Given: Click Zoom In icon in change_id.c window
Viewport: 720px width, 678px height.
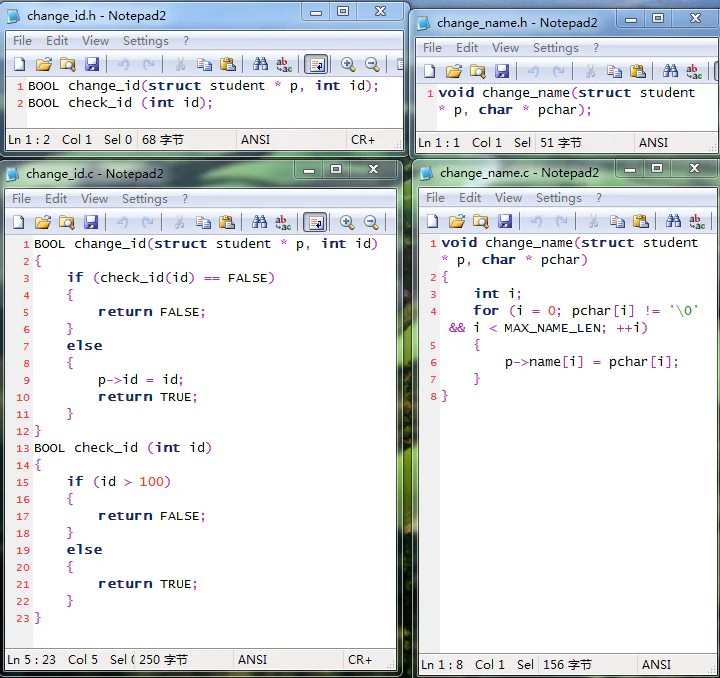Looking at the screenshot, I should pos(347,222).
